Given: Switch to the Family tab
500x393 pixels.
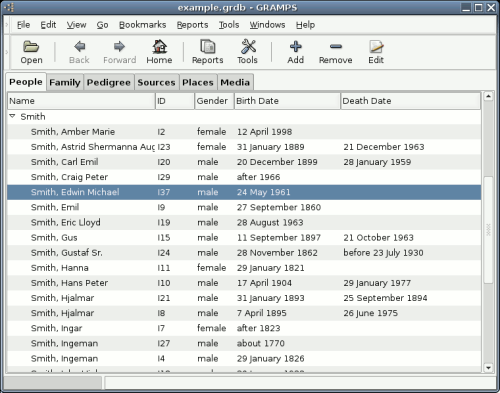Looking at the screenshot, I should (x=65, y=82).
